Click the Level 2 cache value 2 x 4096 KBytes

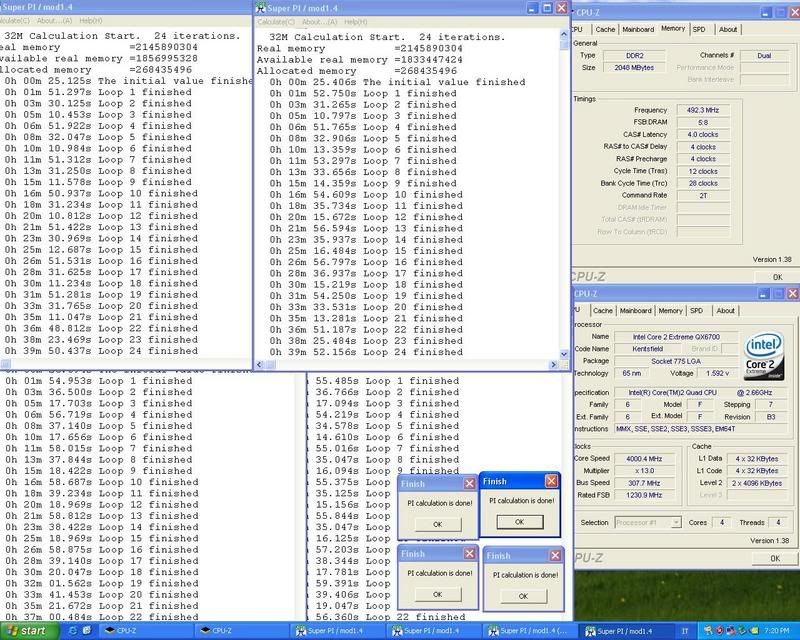click(756, 483)
